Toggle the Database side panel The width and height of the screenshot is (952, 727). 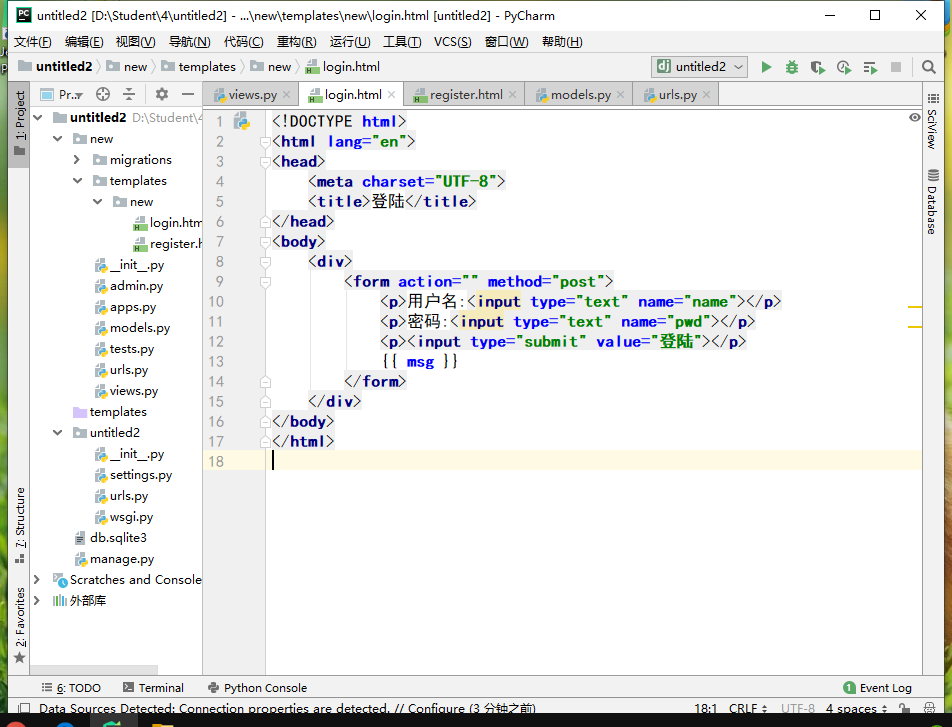click(932, 202)
